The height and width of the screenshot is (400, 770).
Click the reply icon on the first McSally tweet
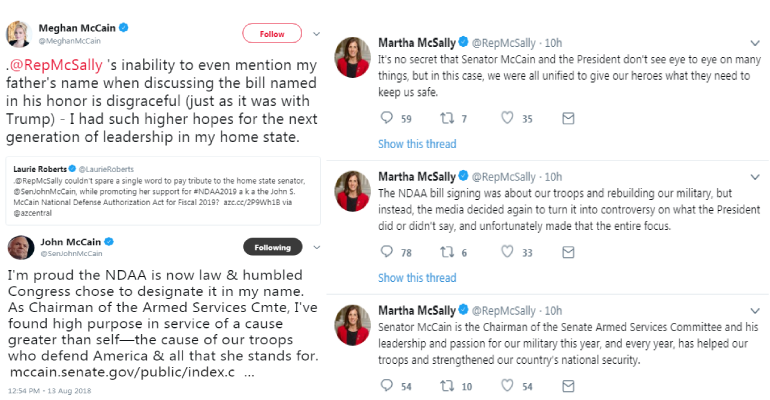(x=388, y=118)
